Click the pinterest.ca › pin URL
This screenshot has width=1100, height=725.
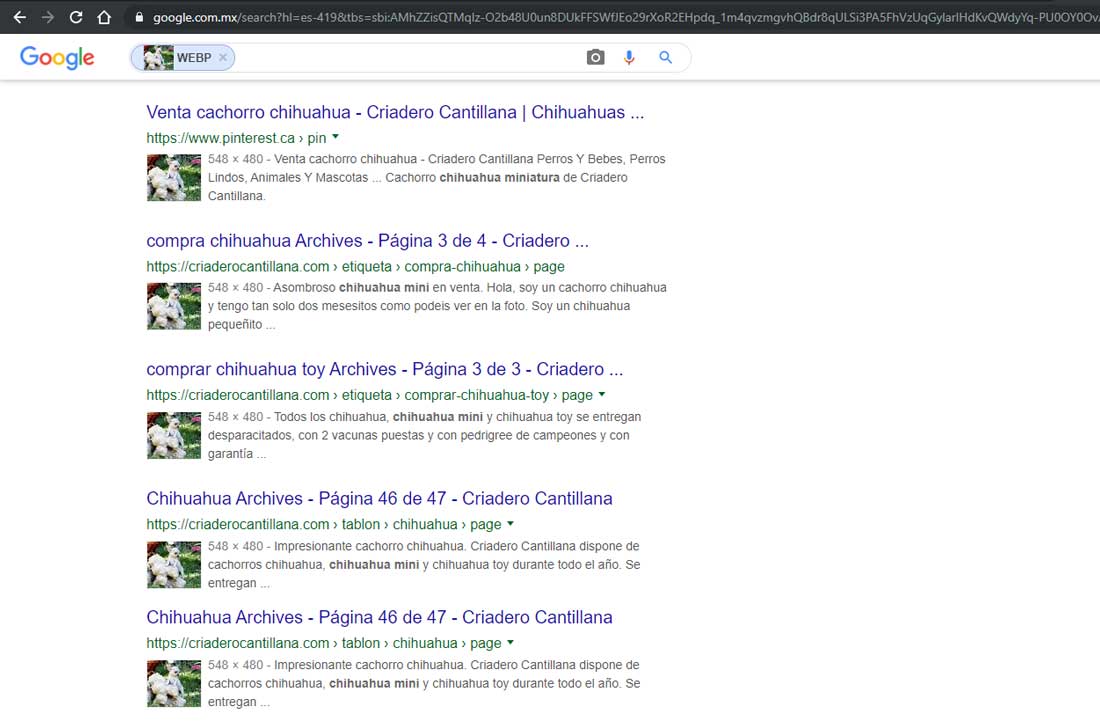click(236, 138)
